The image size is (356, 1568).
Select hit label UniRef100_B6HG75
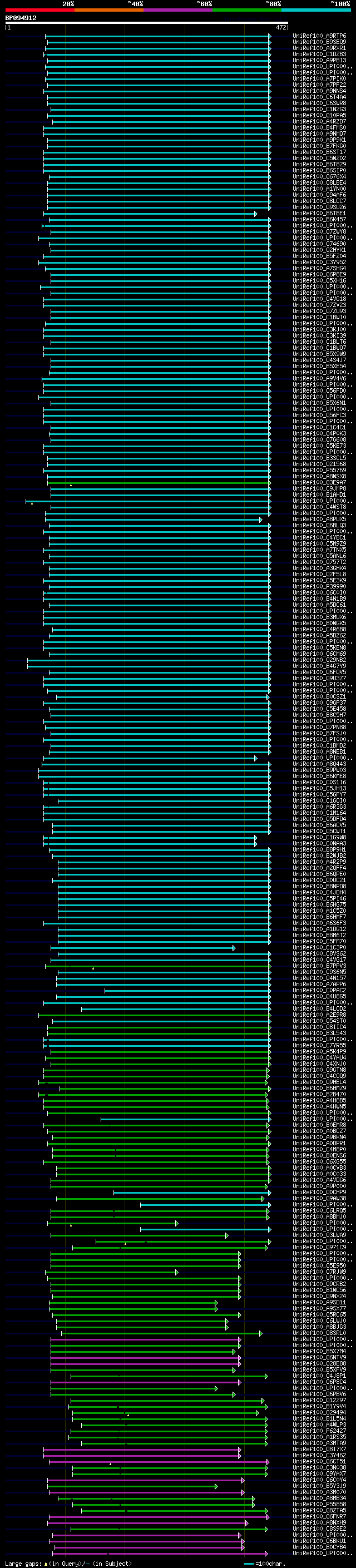pos(319,904)
